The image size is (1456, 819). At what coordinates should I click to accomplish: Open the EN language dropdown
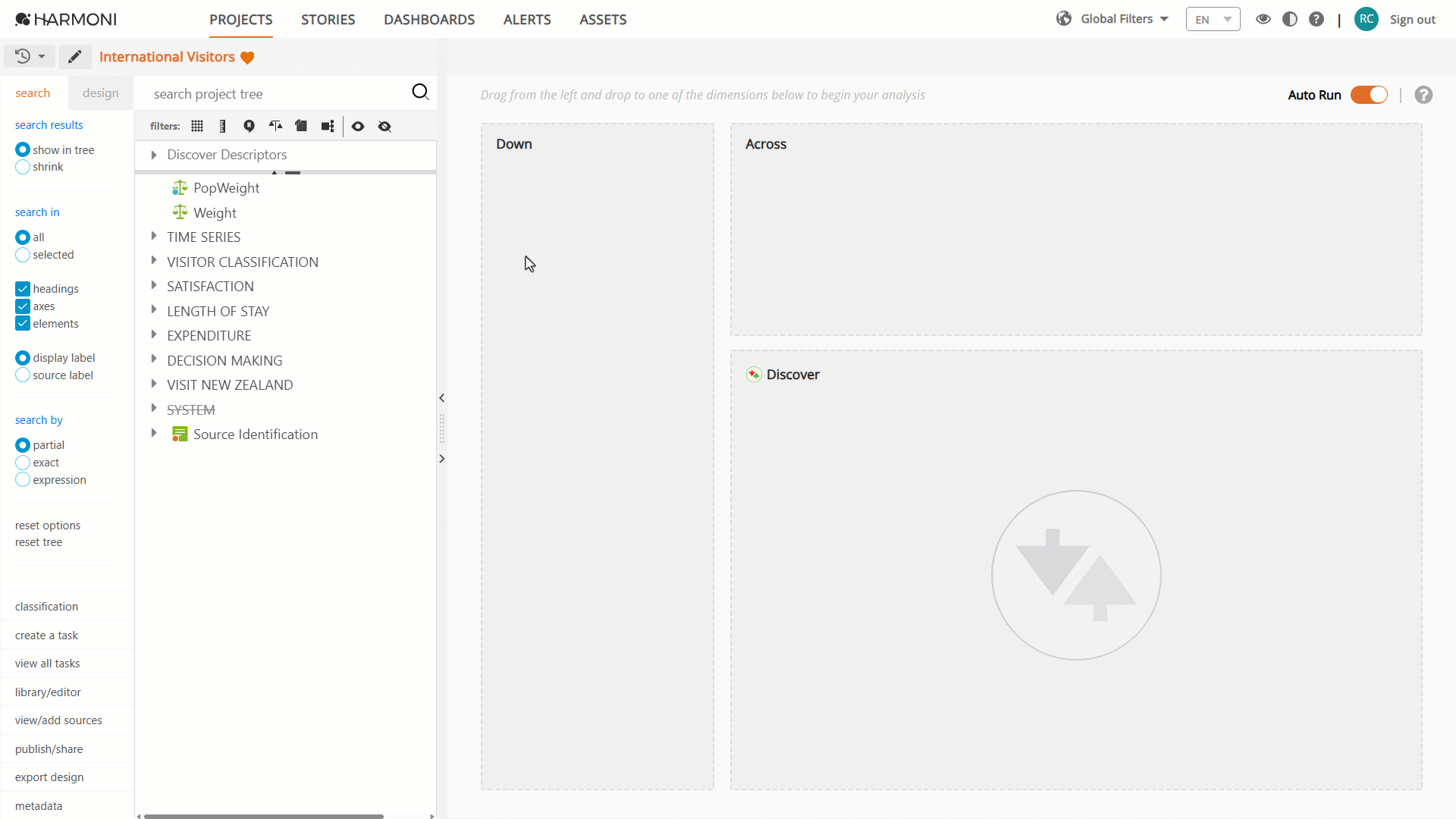pyautogui.click(x=1213, y=20)
